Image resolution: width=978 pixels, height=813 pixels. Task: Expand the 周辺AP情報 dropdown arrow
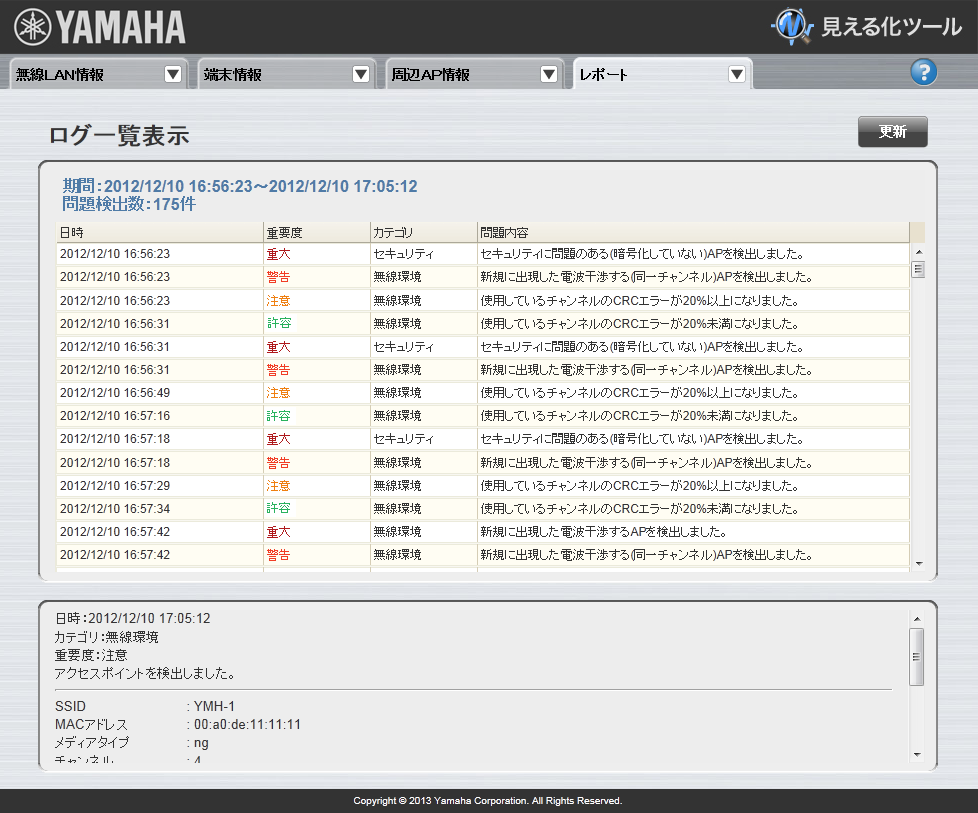pyautogui.click(x=549, y=74)
